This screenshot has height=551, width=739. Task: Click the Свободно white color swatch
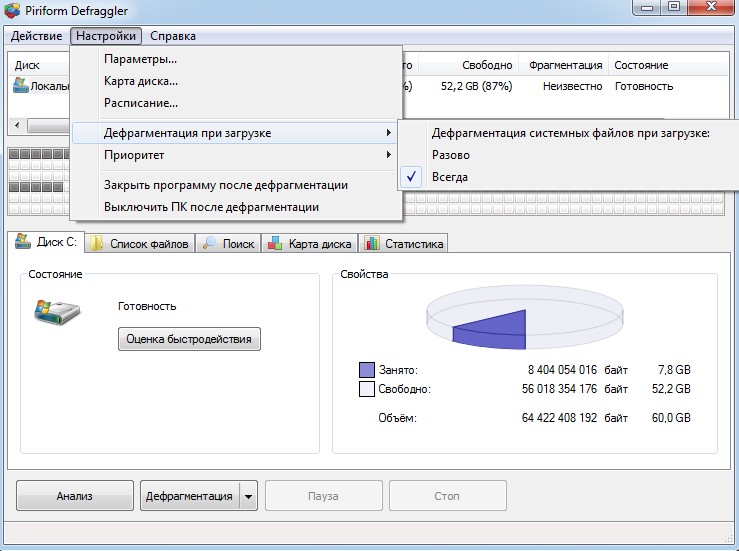coord(367,389)
